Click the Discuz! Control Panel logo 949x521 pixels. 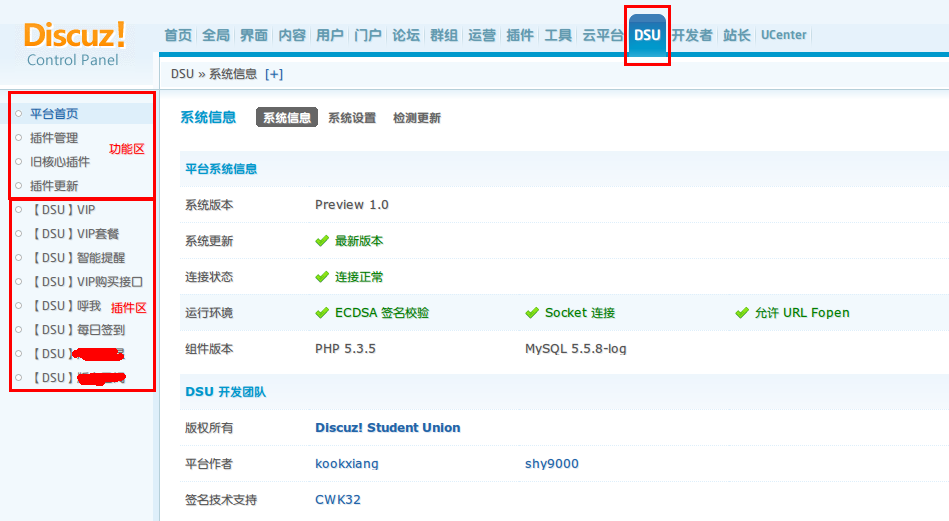[x=74, y=44]
